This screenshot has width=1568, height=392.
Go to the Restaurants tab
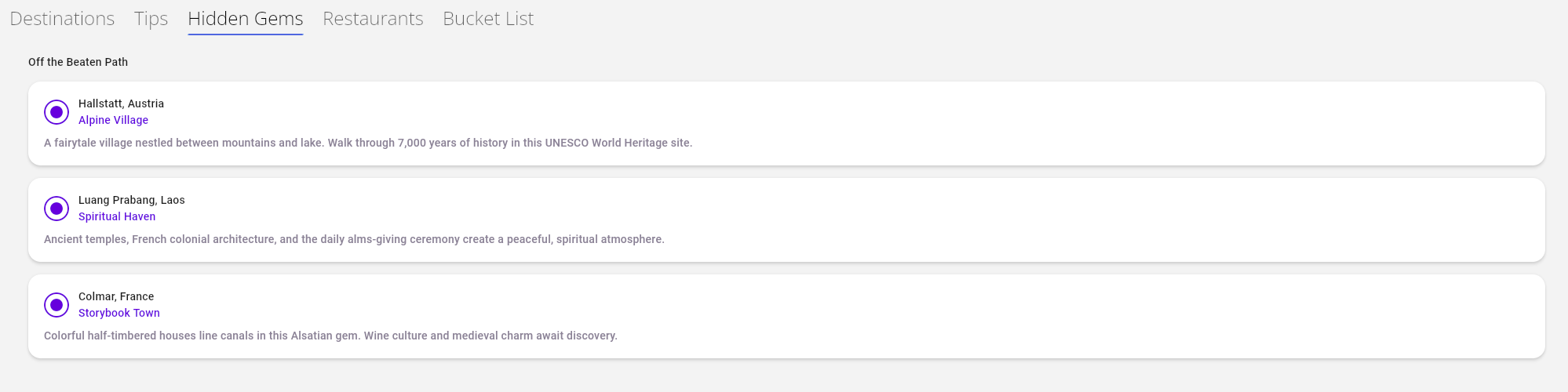[373, 19]
